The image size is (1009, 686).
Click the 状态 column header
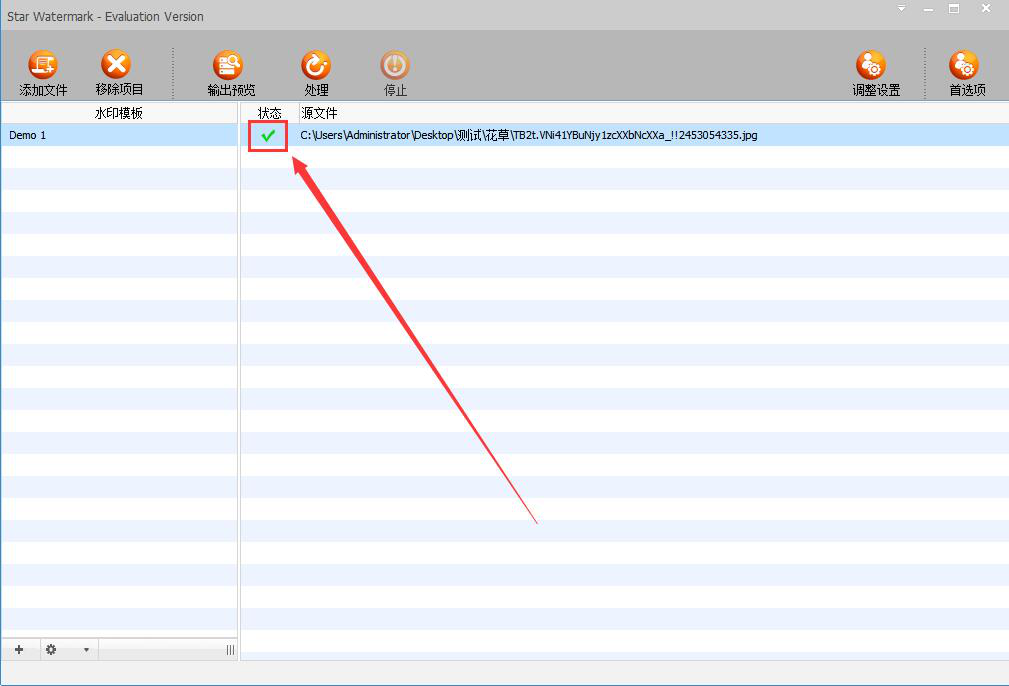click(x=270, y=113)
